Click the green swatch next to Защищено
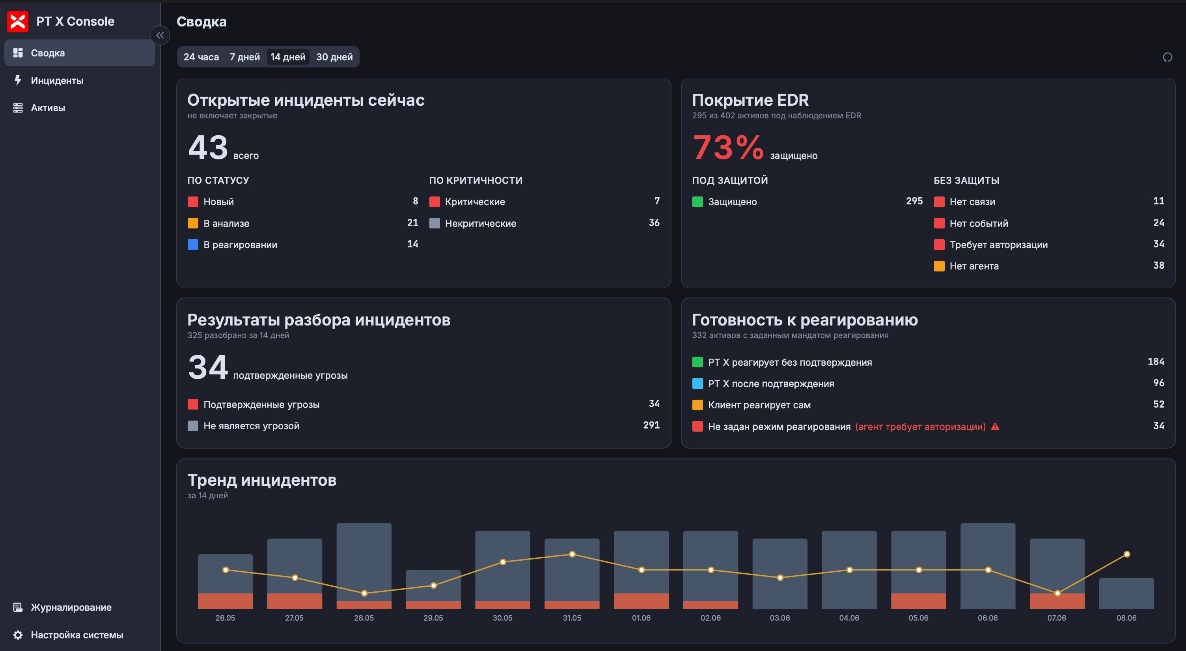The image size is (1186, 651). [x=697, y=202]
